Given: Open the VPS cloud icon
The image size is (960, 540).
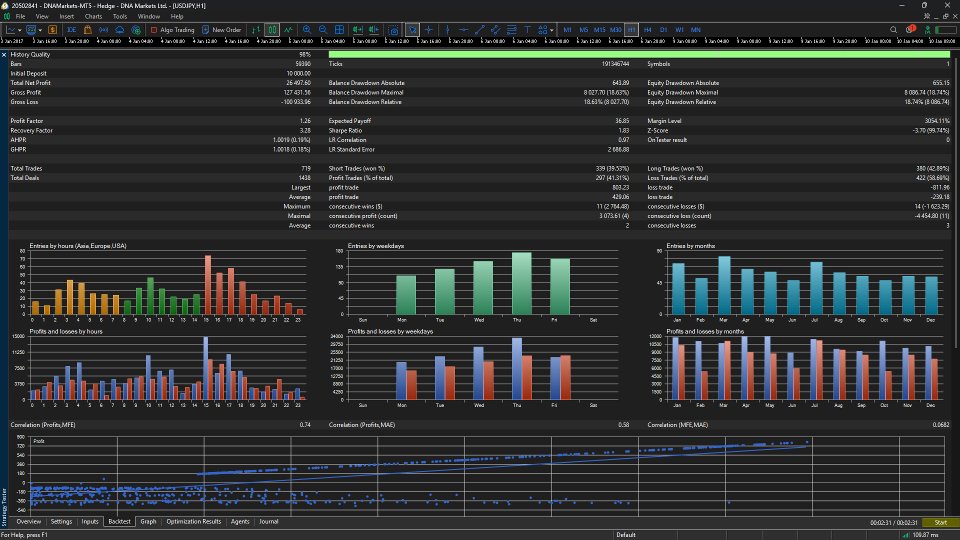Looking at the screenshot, I should click(119, 29).
